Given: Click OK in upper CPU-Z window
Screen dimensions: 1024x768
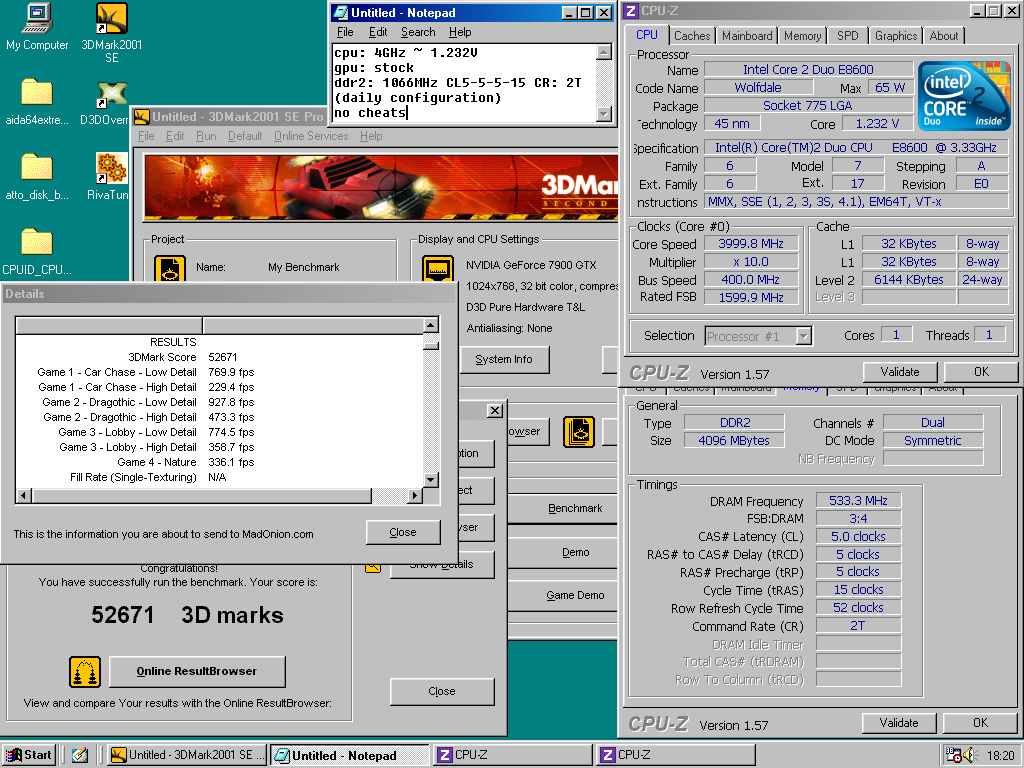Looking at the screenshot, I should click(981, 372).
